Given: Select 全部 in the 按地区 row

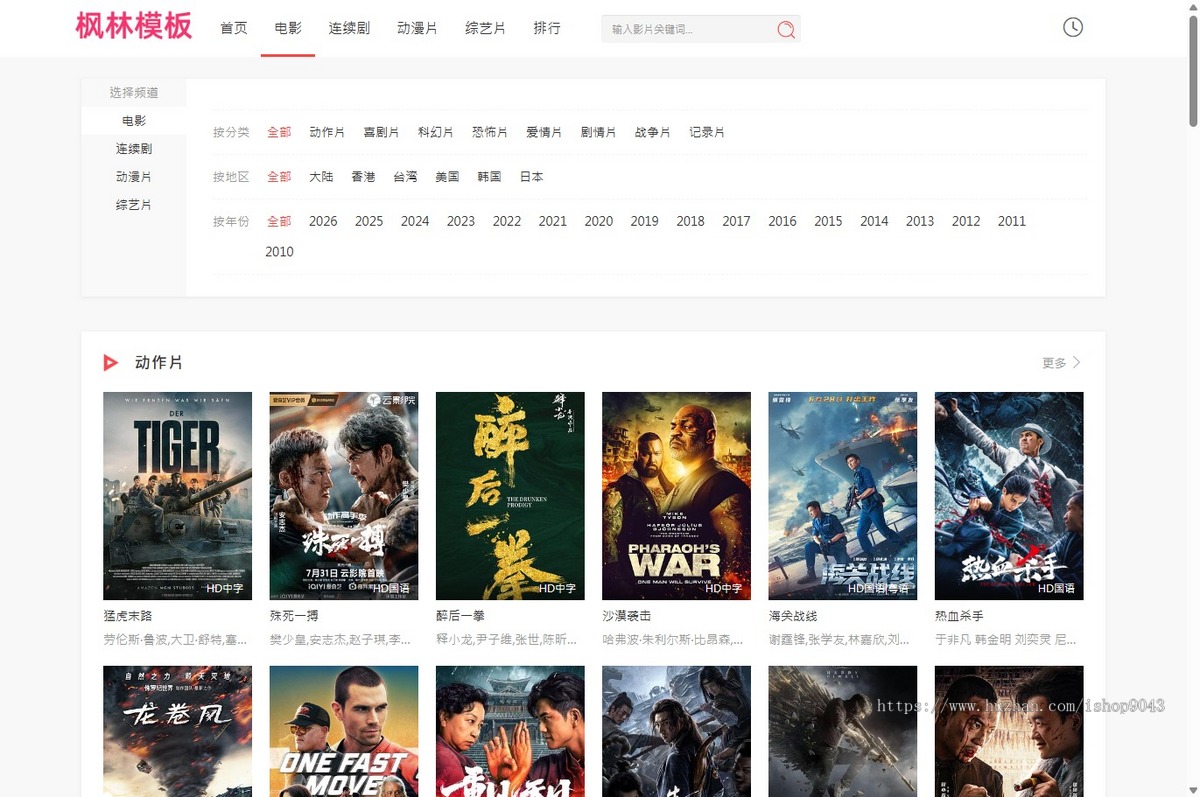Looking at the screenshot, I should point(279,177).
